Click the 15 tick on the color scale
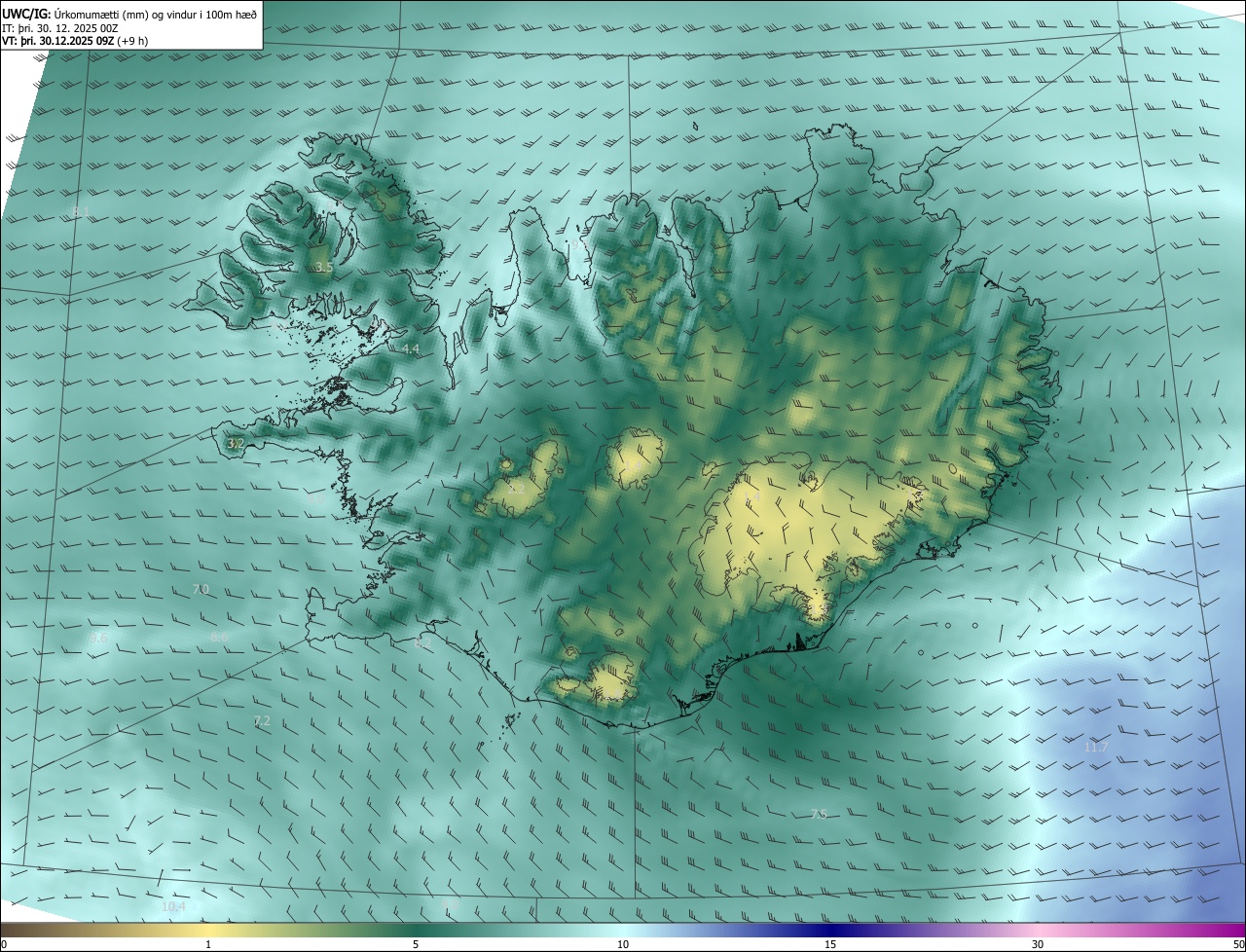This screenshot has width=1246, height=952. click(830, 944)
